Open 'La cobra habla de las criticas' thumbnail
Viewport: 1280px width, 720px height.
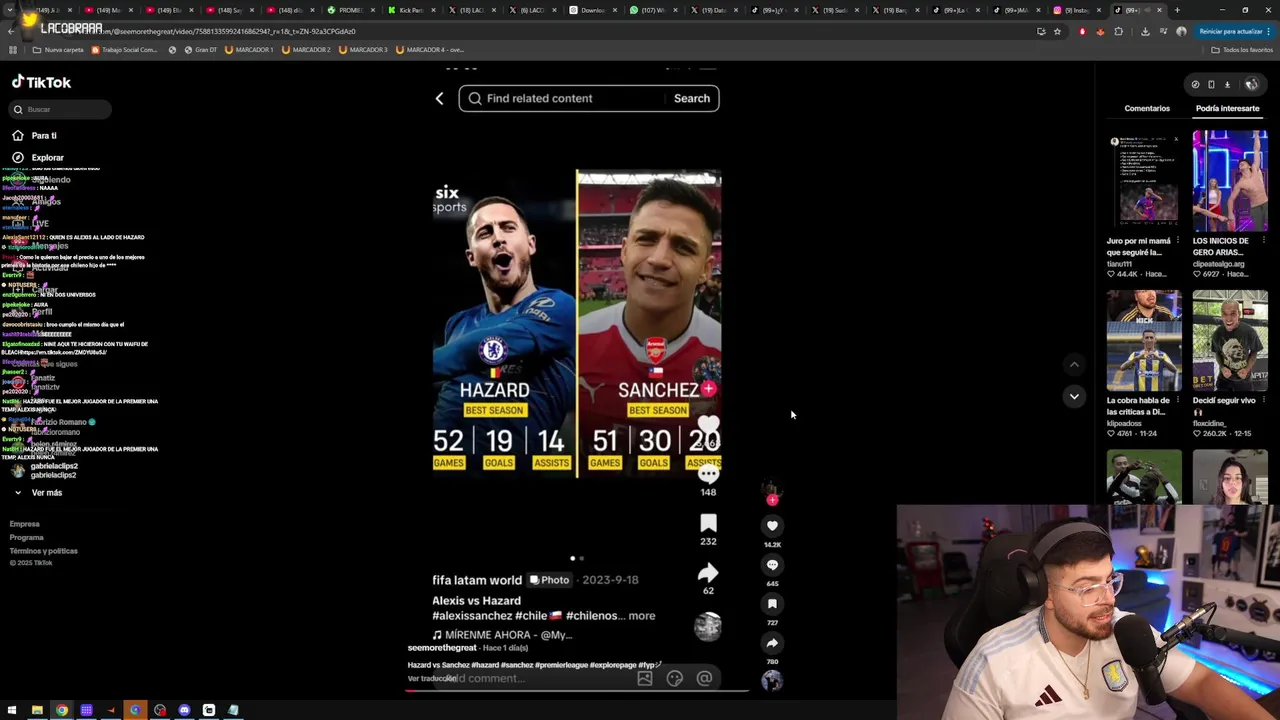coord(1144,340)
